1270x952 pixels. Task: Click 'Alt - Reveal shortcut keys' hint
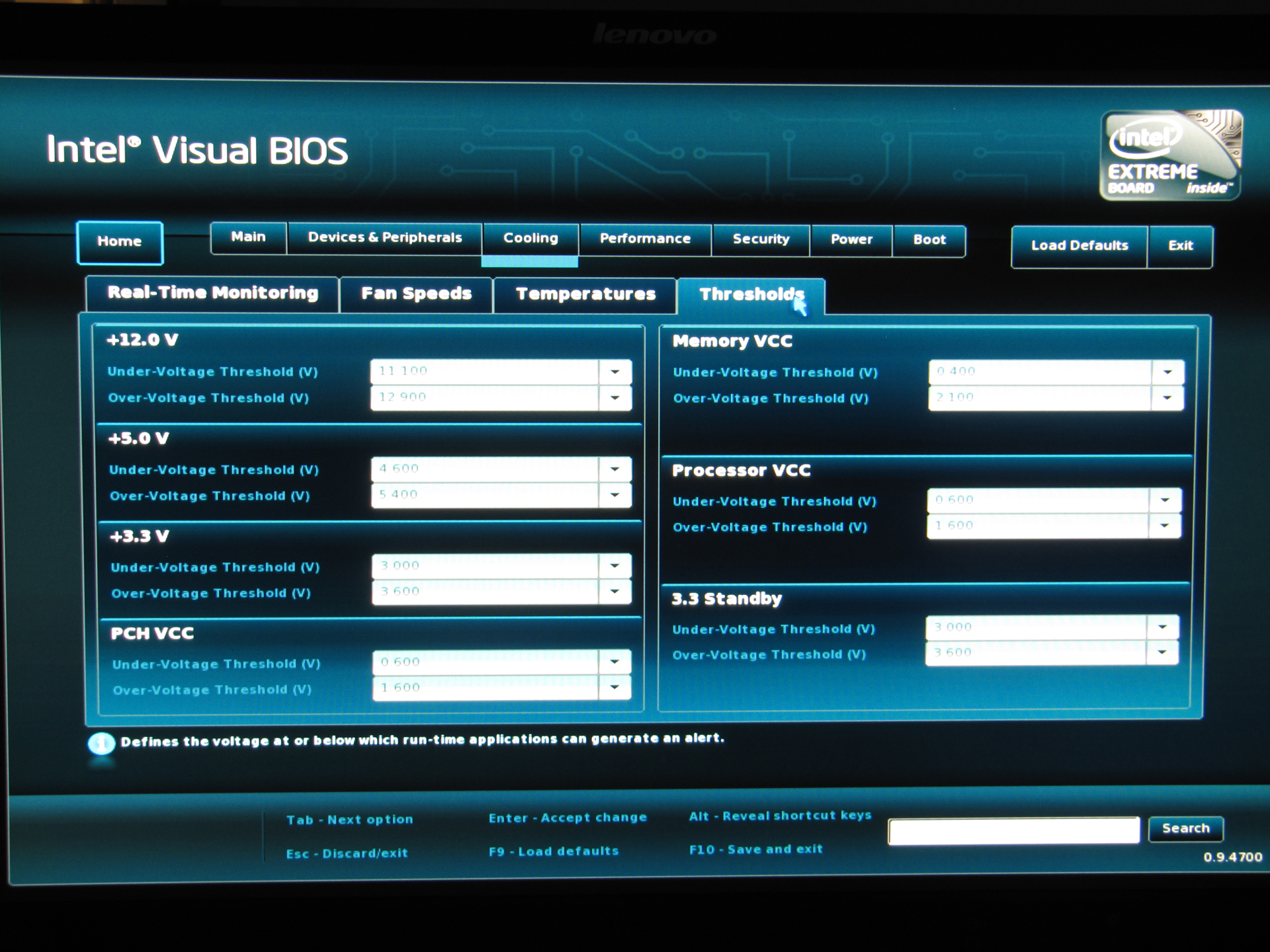tap(781, 816)
